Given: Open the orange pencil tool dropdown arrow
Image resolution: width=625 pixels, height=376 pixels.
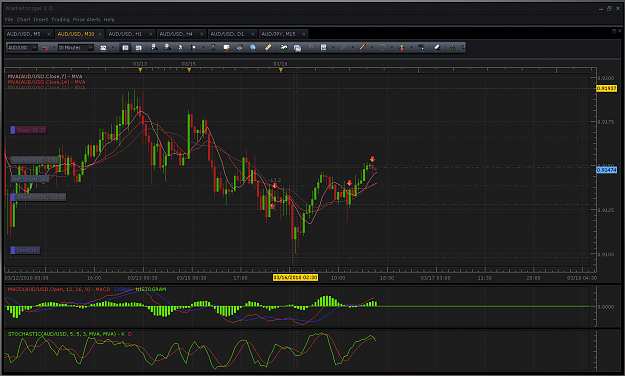Looking at the screenshot, I should click(372, 47).
